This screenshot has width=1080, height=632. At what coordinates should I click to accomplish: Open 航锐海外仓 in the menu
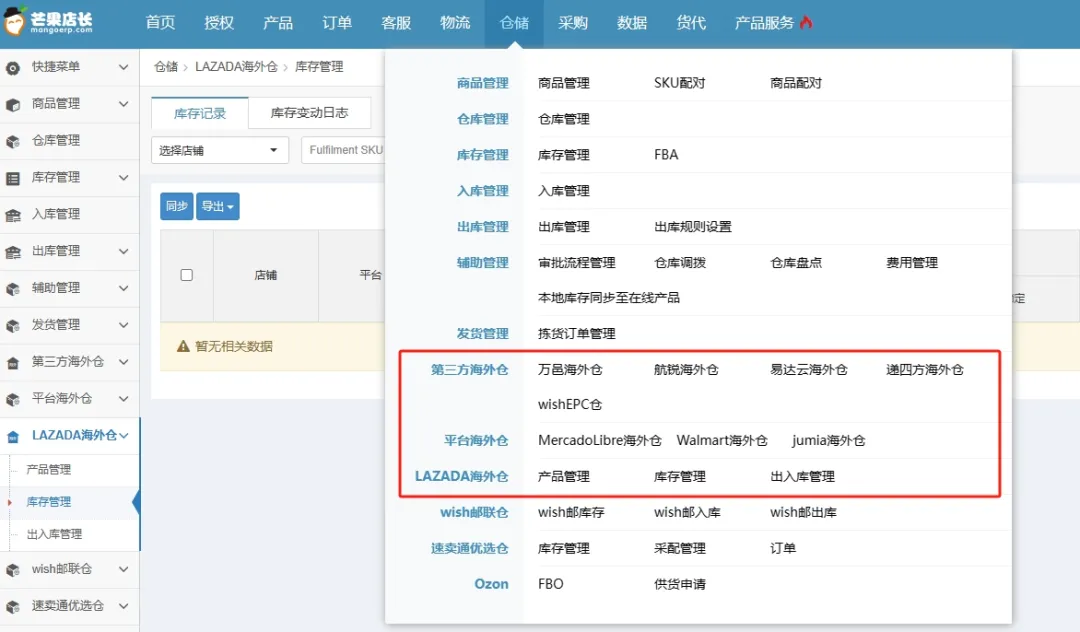coord(685,370)
